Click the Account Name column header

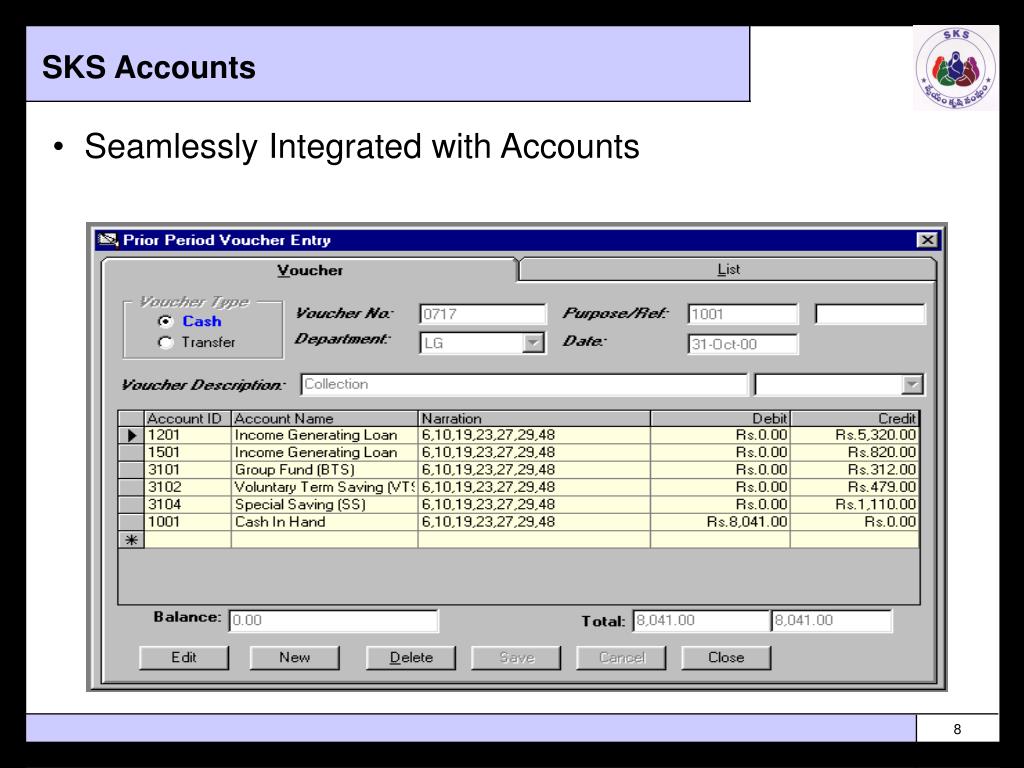[325, 419]
